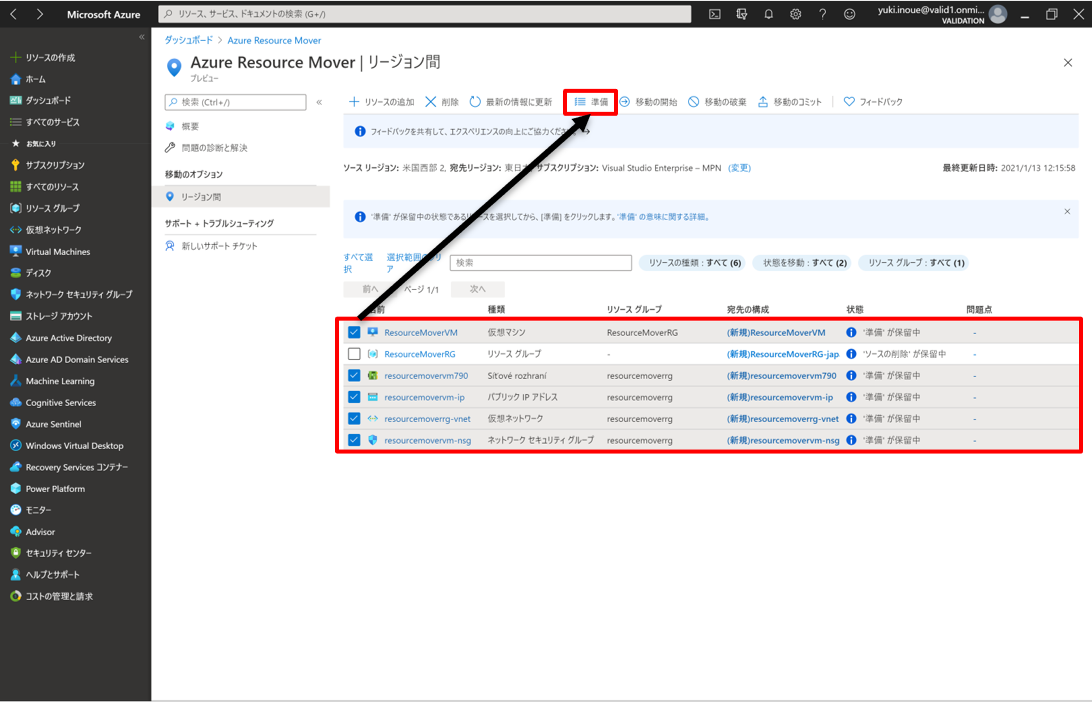Open ダッシュボード in the sidebar
The height and width of the screenshot is (702, 1092).
[40, 100]
